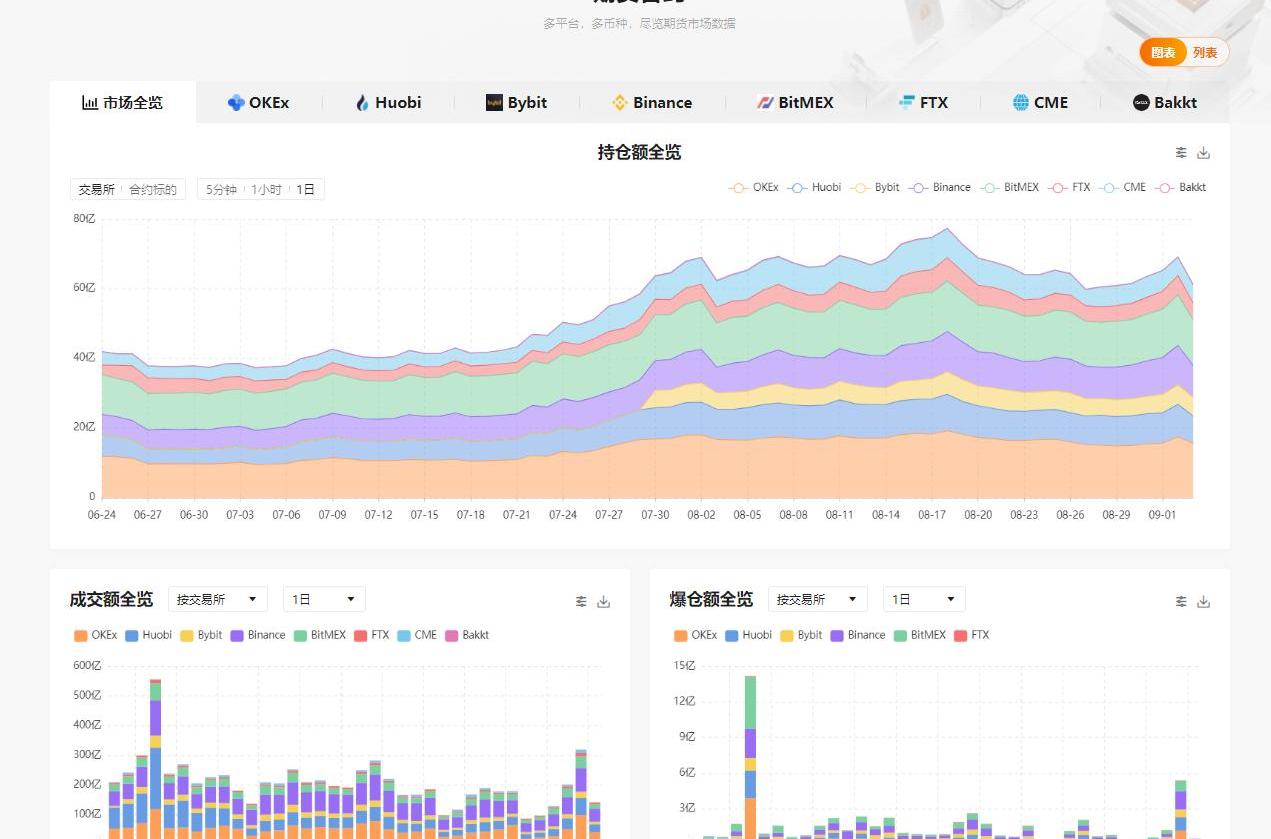Toggle Bybit swatch in 成交额全览 legend
1271x839 pixels.
coord(186,635)
